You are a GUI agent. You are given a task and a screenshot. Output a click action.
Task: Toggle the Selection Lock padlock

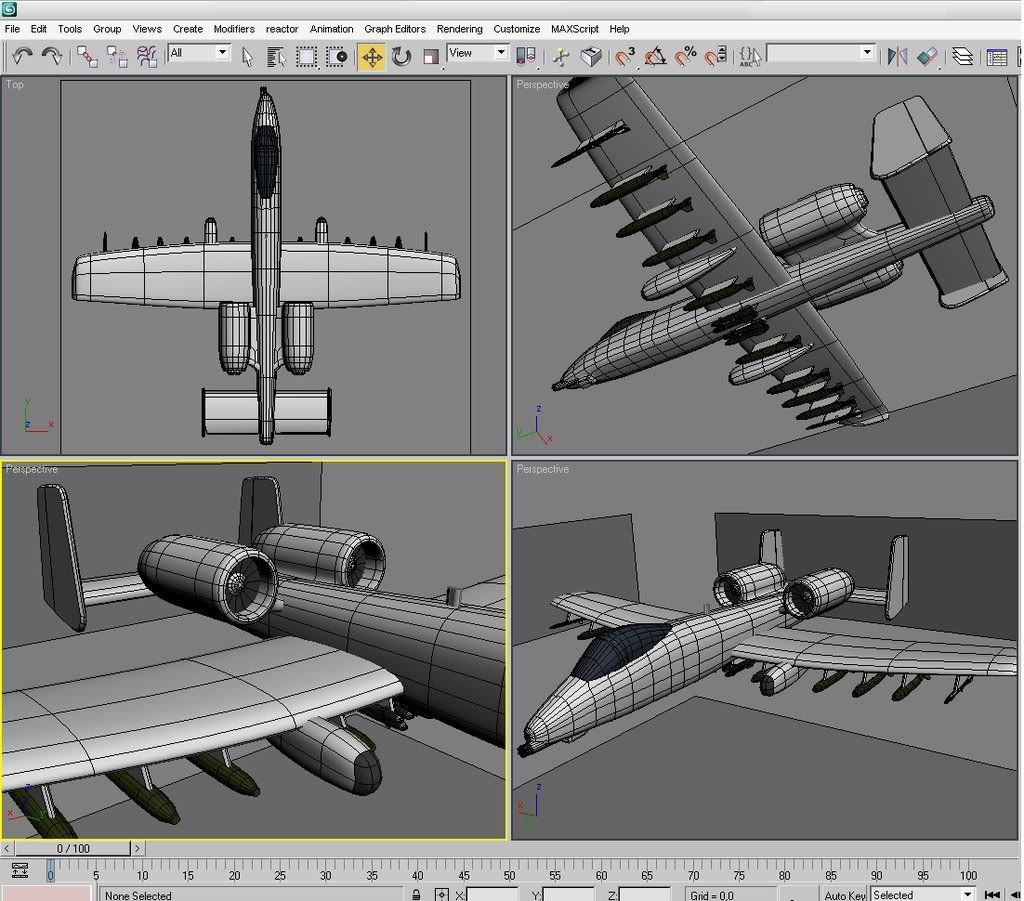click(x=415, y=894)
